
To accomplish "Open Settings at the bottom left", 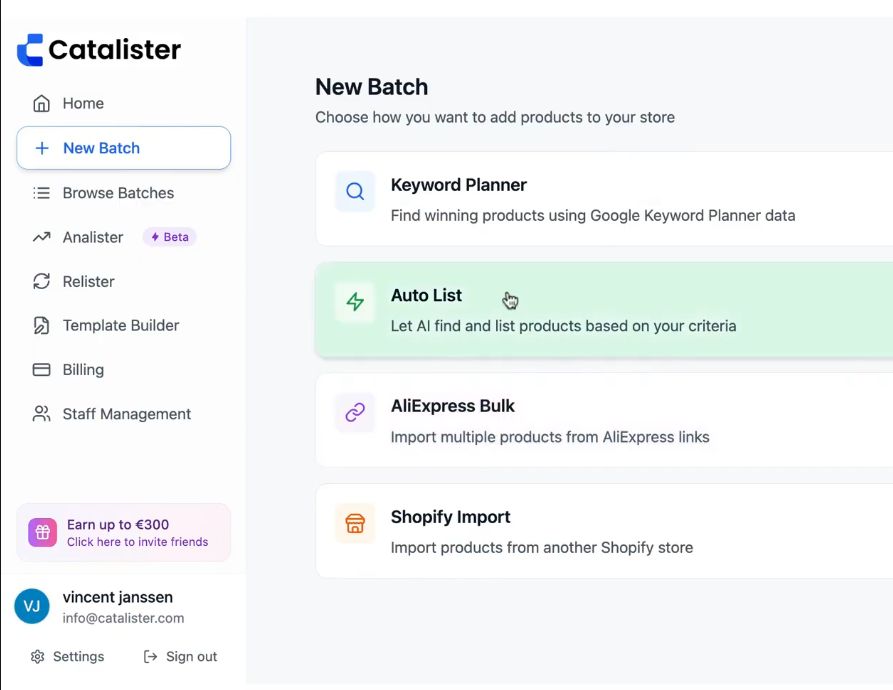I will [x=68, y=657].
